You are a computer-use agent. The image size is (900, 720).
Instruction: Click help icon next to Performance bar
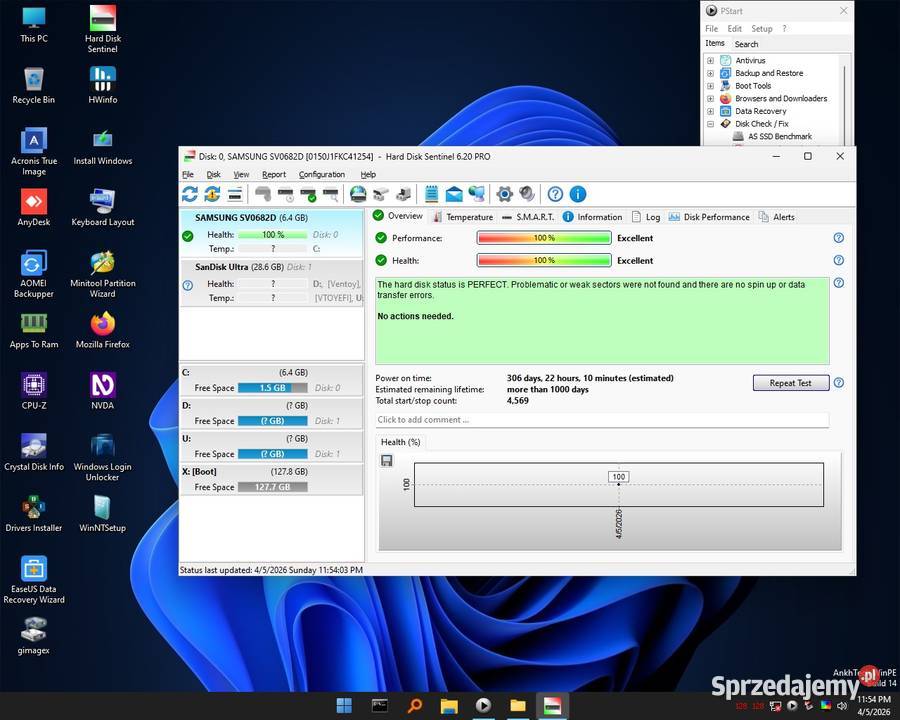838,238
